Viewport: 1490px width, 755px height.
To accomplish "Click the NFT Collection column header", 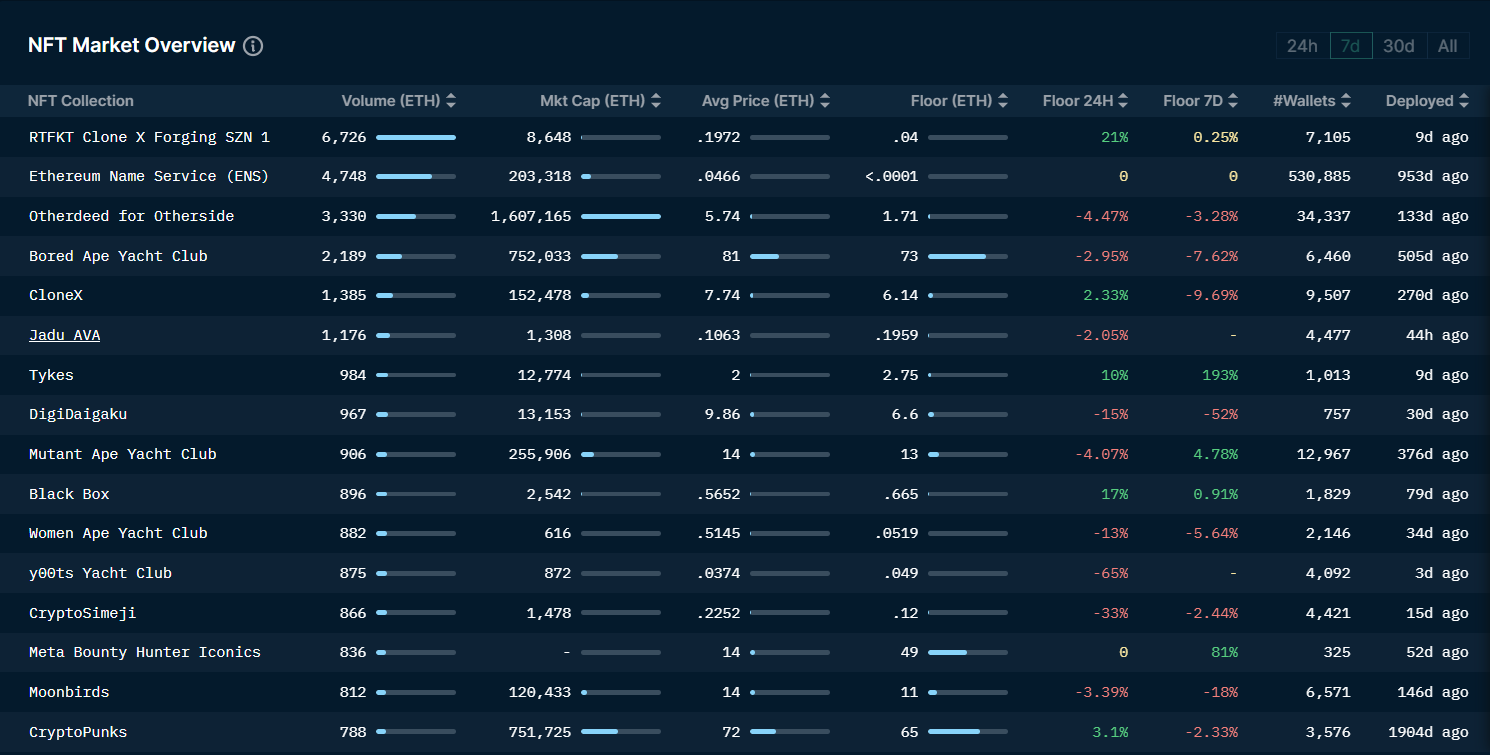I will pos(80,101).
